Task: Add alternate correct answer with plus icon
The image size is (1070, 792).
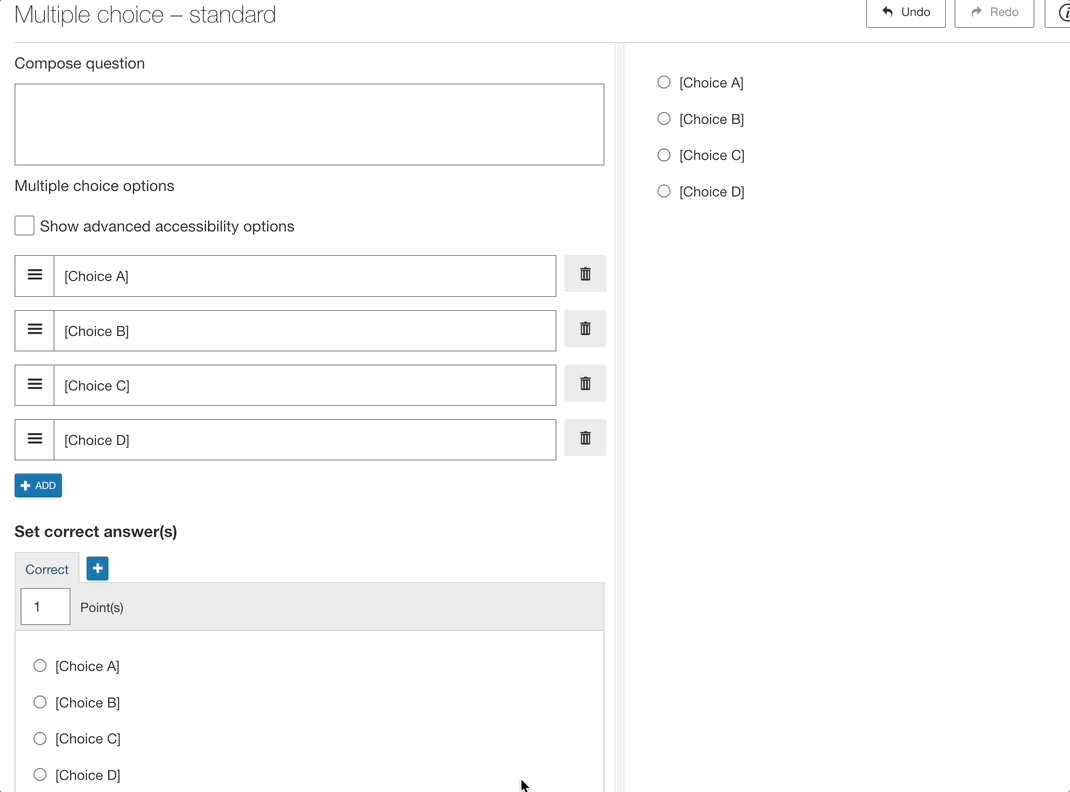Action: point(97,568)
